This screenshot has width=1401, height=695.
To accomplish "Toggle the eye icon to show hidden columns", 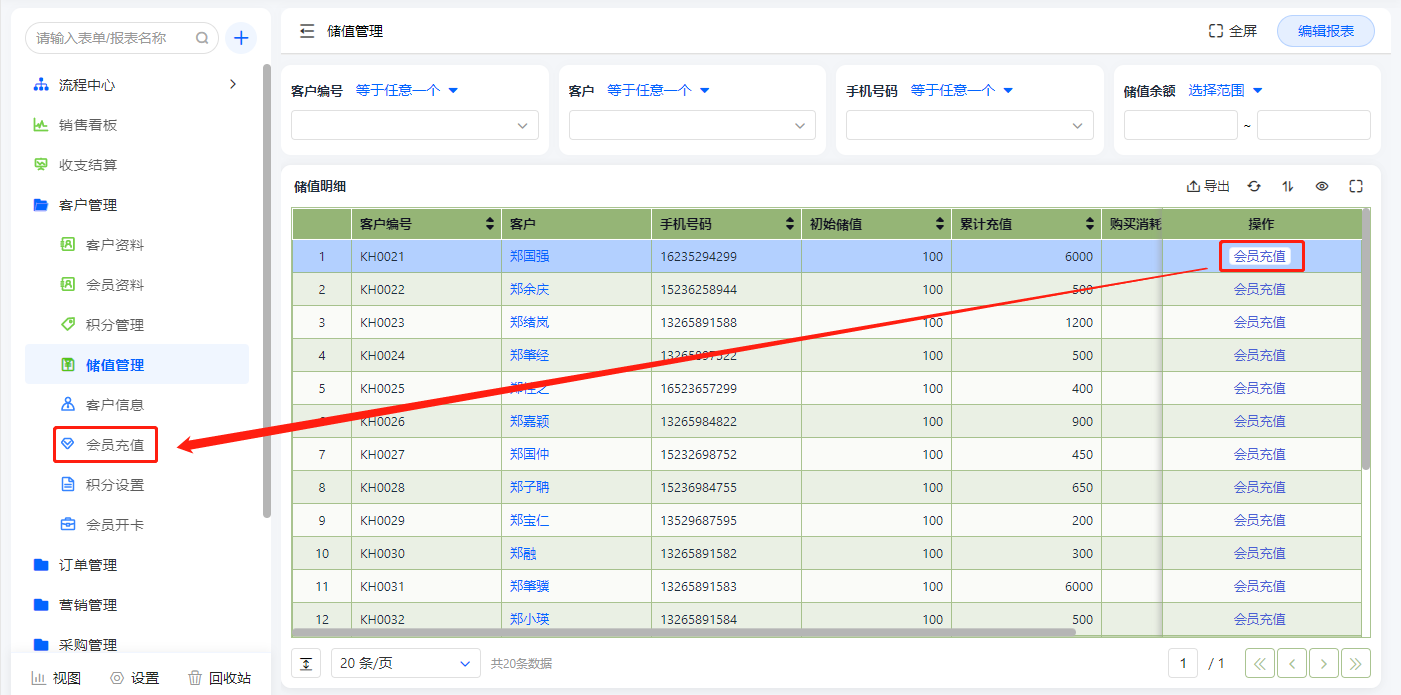I will pos(1322,186).
